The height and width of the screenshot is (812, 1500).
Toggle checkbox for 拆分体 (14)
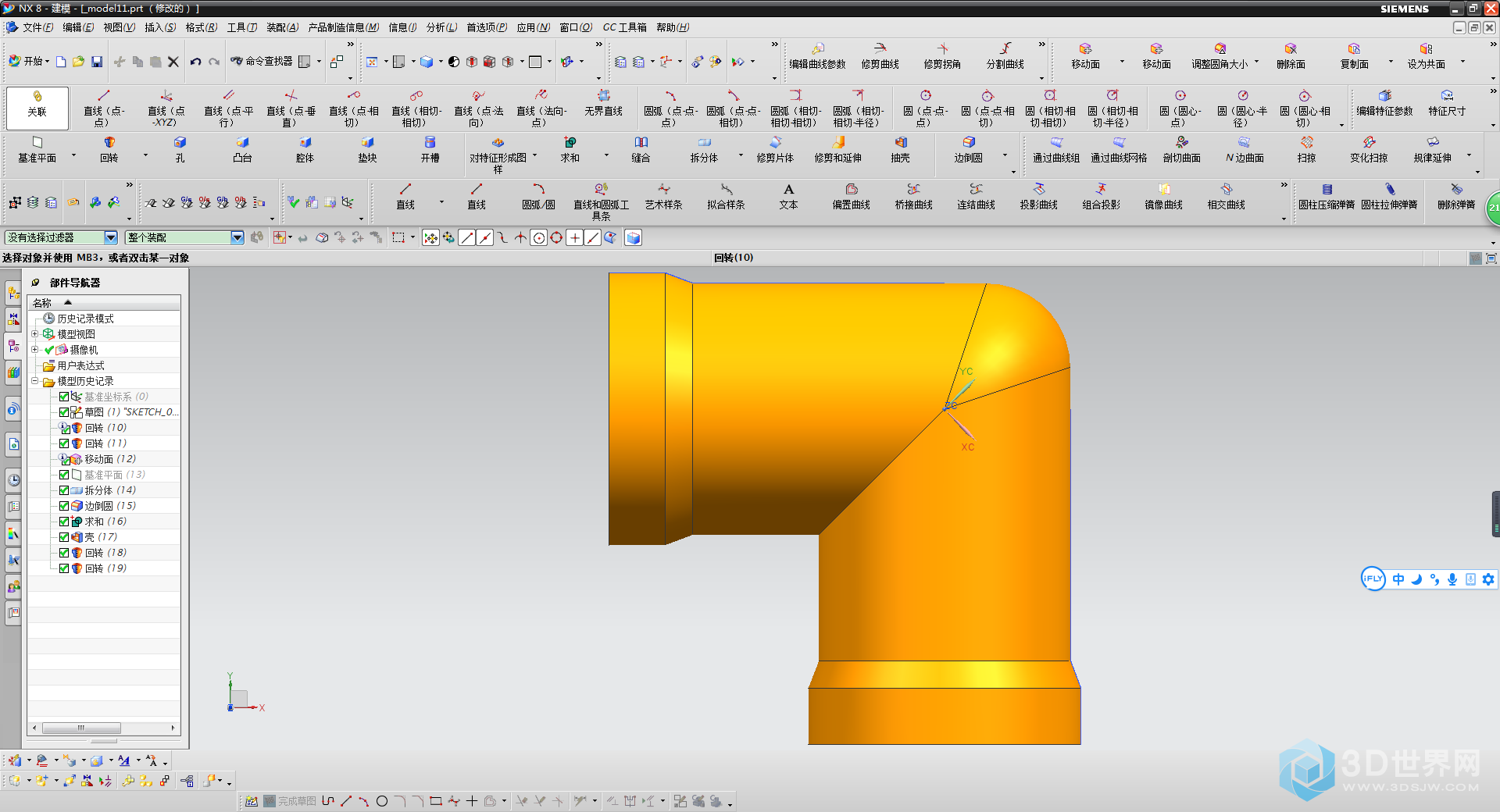[64, 490]
